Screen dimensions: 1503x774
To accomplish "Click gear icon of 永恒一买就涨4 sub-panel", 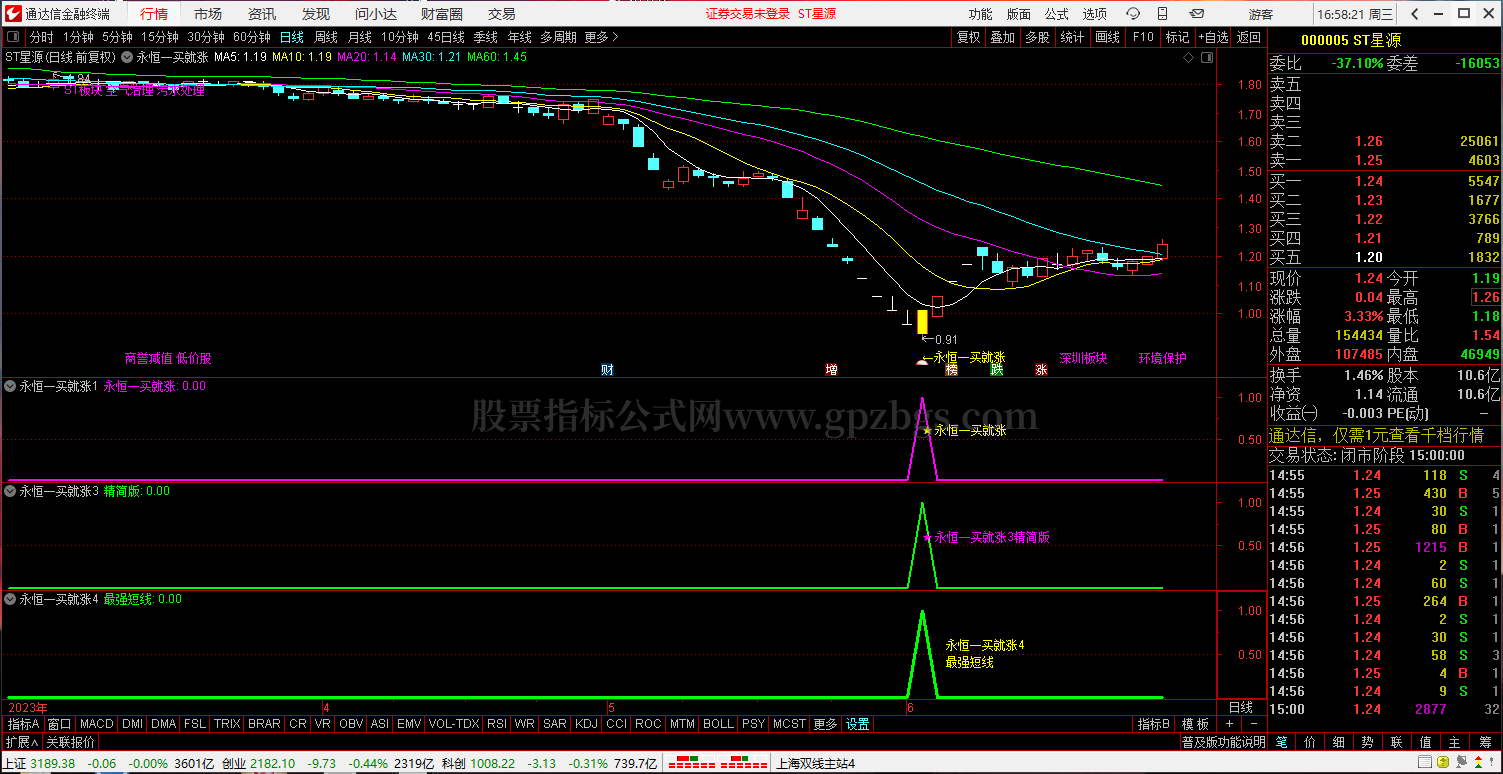I will [x=10, y=599].
